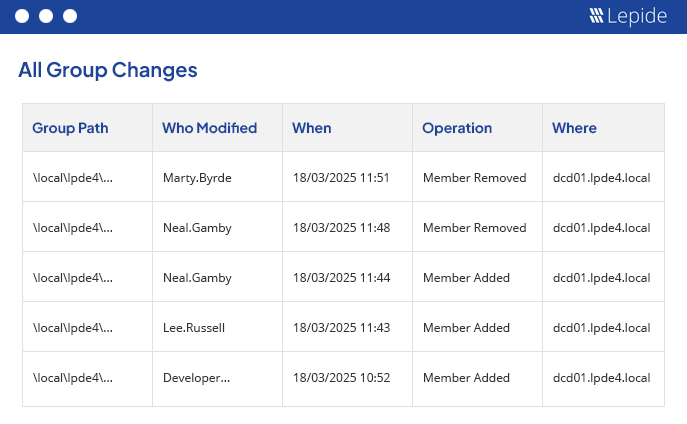
Task: Click the third white window dot
Action: coord(70,16)
